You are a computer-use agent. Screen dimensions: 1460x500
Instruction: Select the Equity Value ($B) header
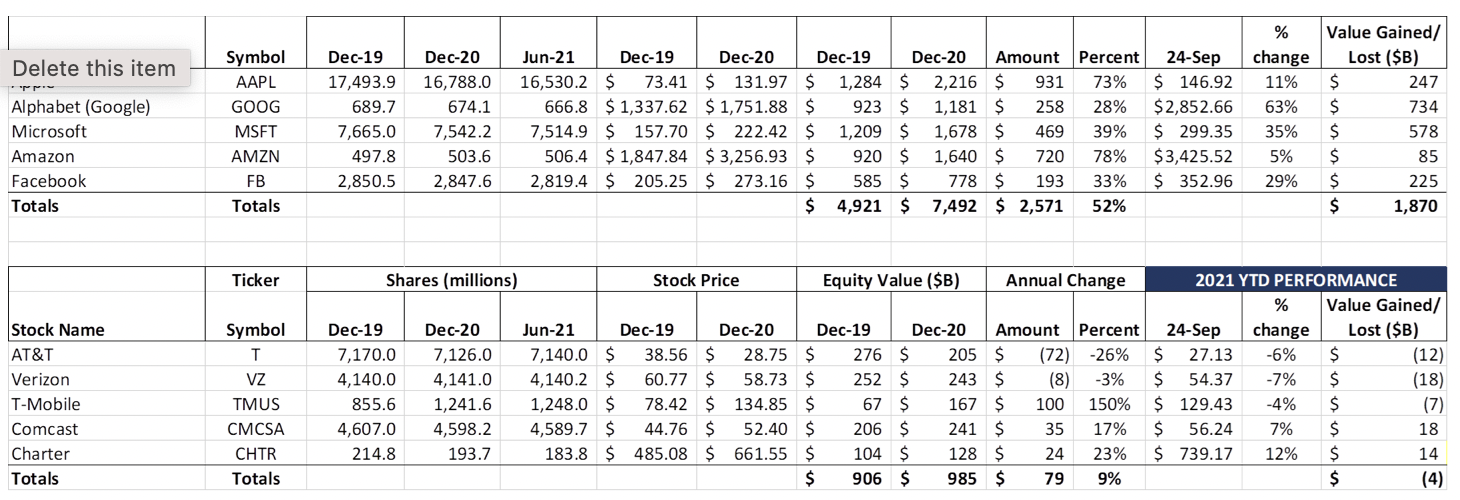tap(891, 280)
